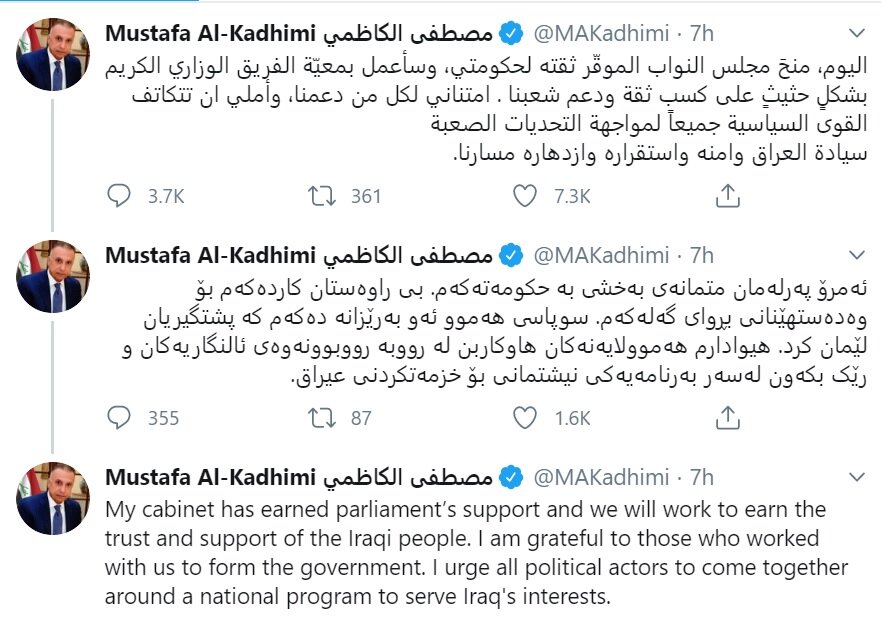881x619 pixels.
Task: Open the profile avatar on the middle tweet
Action: (53, 277)
